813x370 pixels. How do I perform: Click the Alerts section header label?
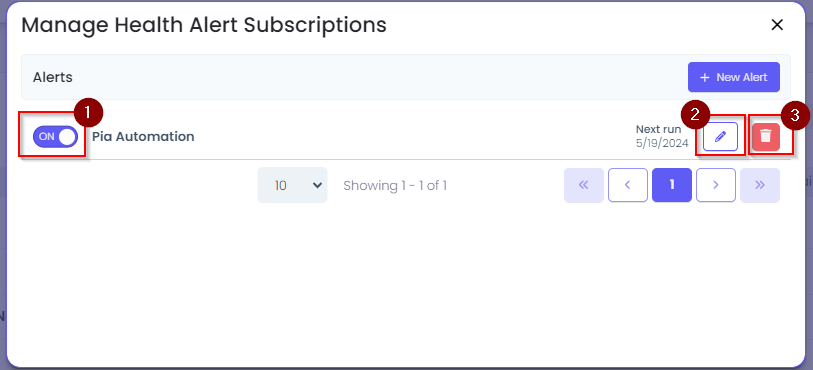coord(53,77)
